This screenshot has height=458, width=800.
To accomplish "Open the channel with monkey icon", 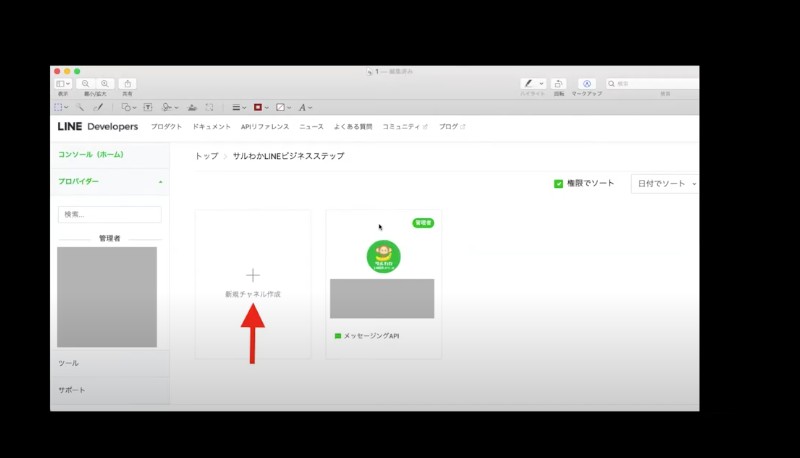I will pos(383,257).
